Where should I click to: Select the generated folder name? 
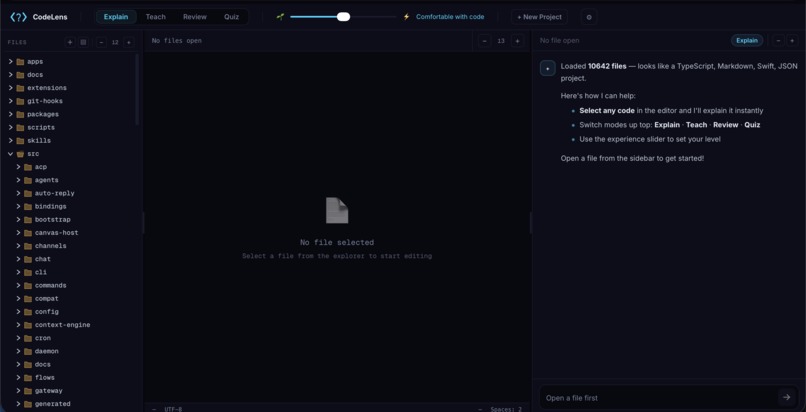click(53, 404)
